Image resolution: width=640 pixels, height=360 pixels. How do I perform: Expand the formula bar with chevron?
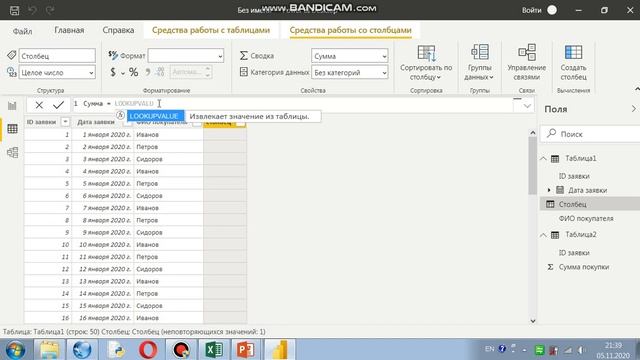527,106
